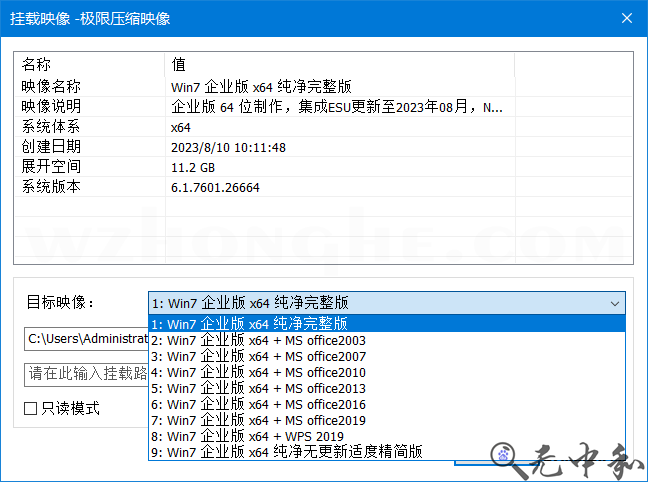
Task: Select option 4: MS office2010 image
Action: (x=386, y=372)
